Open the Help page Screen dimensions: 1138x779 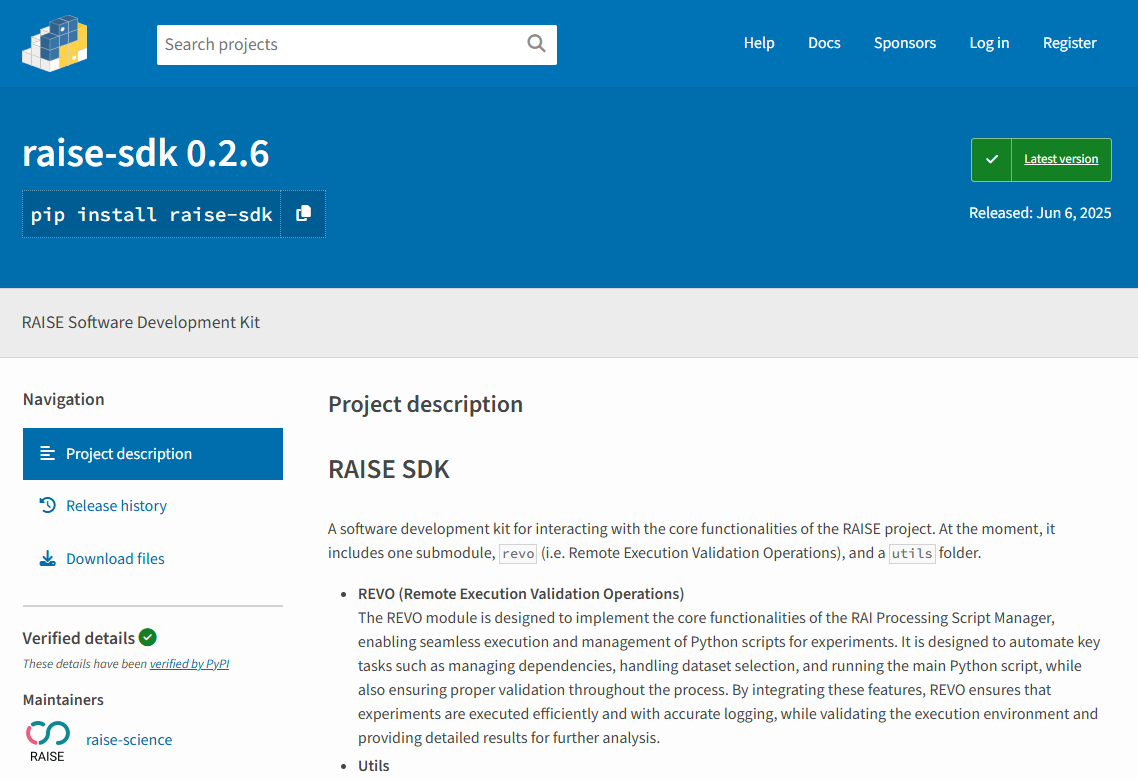pyautogui.click(x=759, y=43)
